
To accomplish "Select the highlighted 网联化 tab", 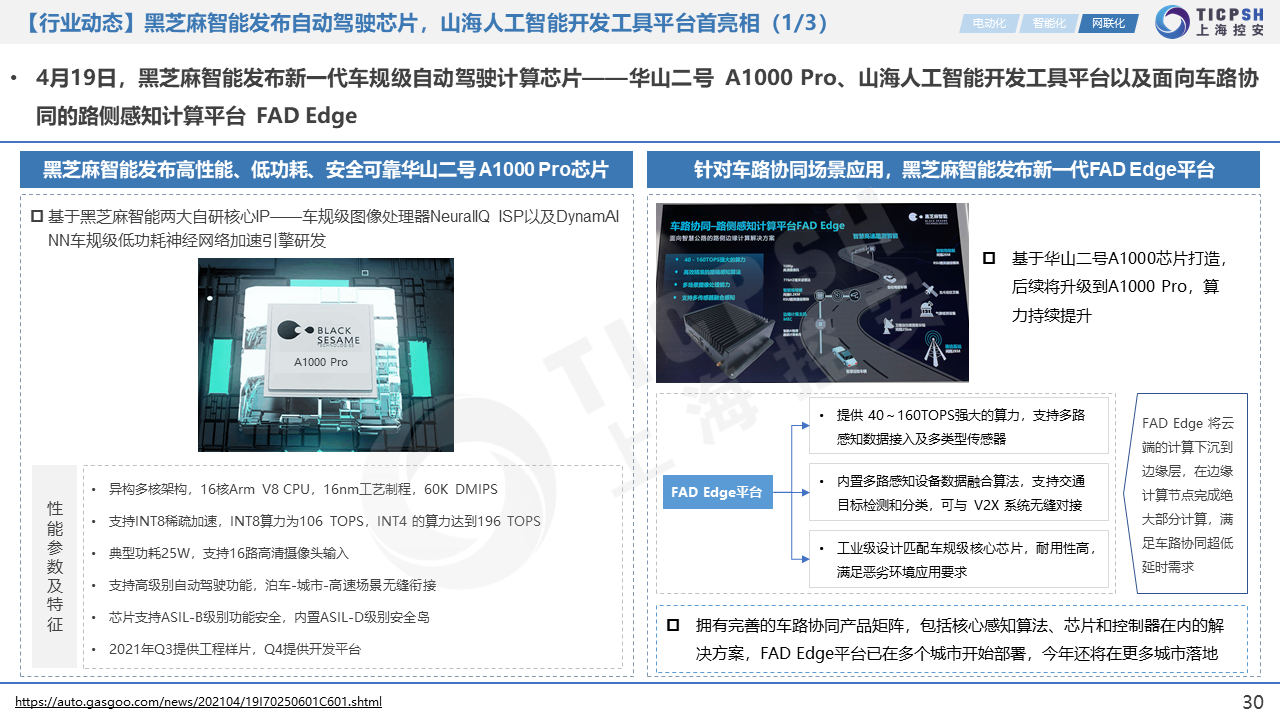I will (1107, 23).
